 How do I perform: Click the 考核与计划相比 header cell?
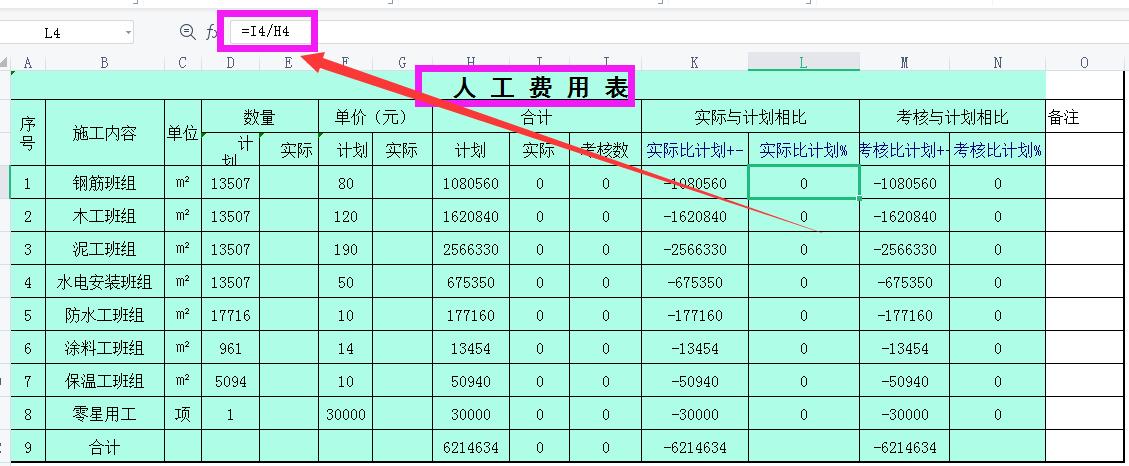coord(952,117)
